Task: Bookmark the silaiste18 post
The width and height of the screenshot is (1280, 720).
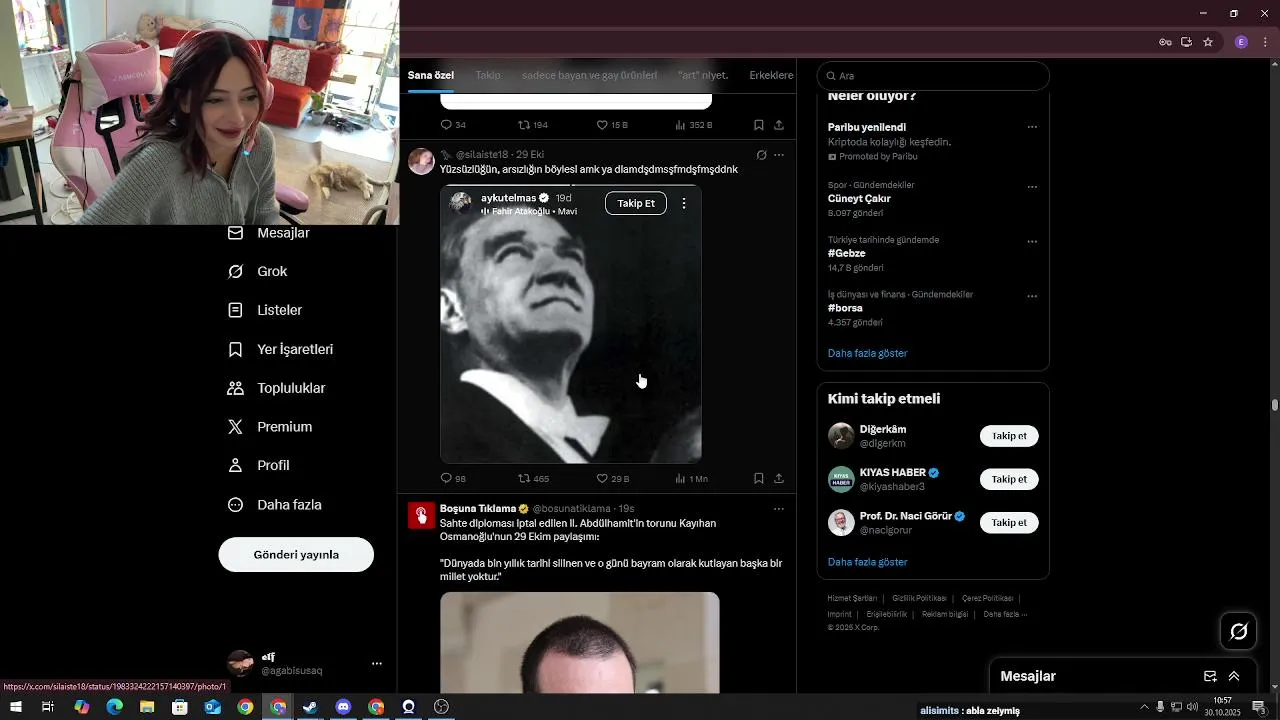Action: point(759,479)
